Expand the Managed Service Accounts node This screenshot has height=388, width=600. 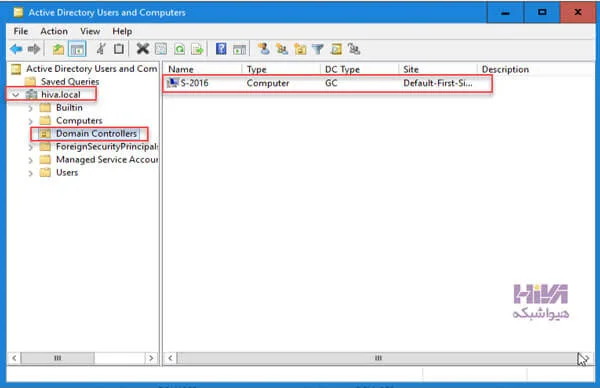pyautogui.click(x=30, y=160)
